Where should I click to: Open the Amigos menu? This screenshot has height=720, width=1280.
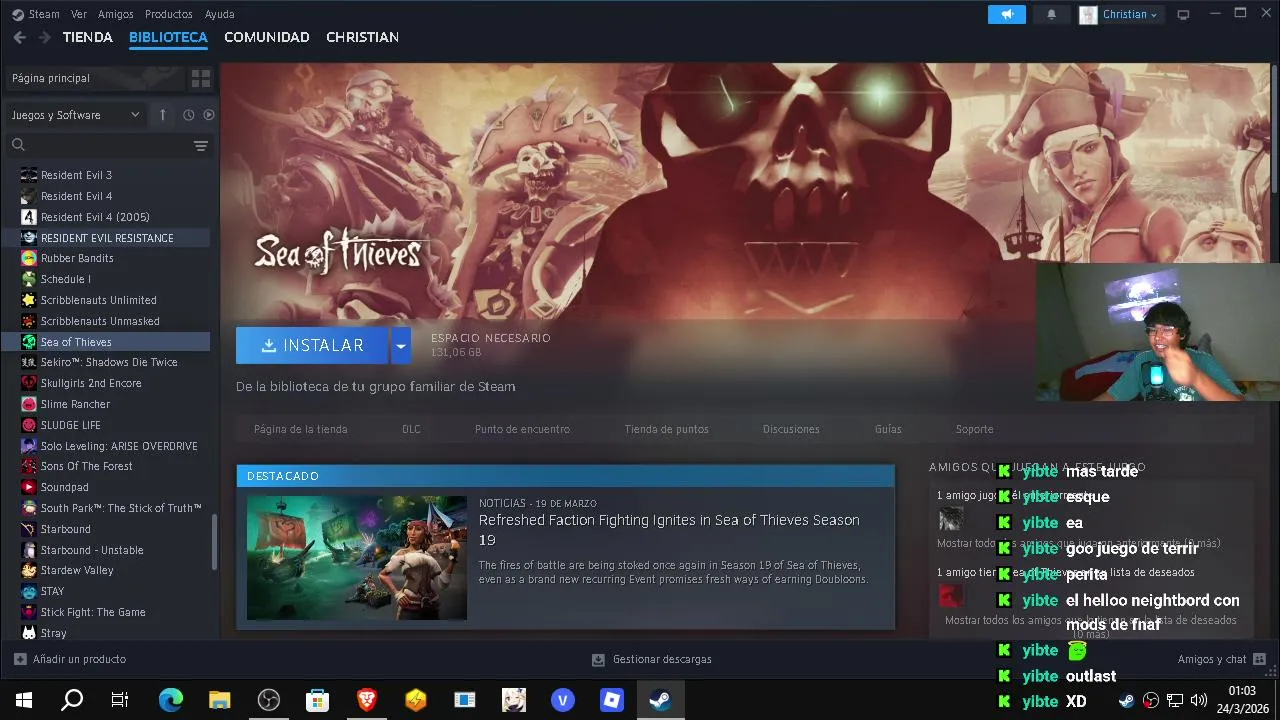[116, 14]
